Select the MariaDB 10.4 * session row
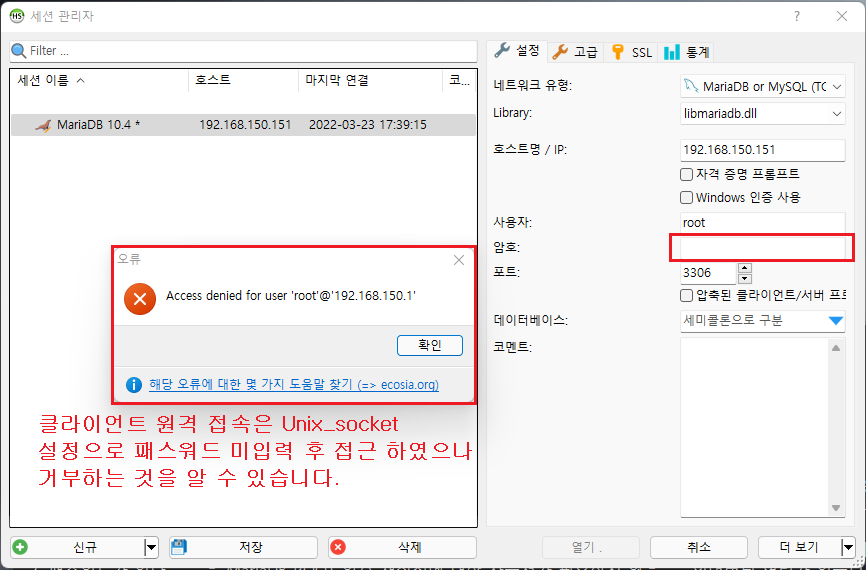Viewport: 866px width, 570px height. click(x=244, y=125)
